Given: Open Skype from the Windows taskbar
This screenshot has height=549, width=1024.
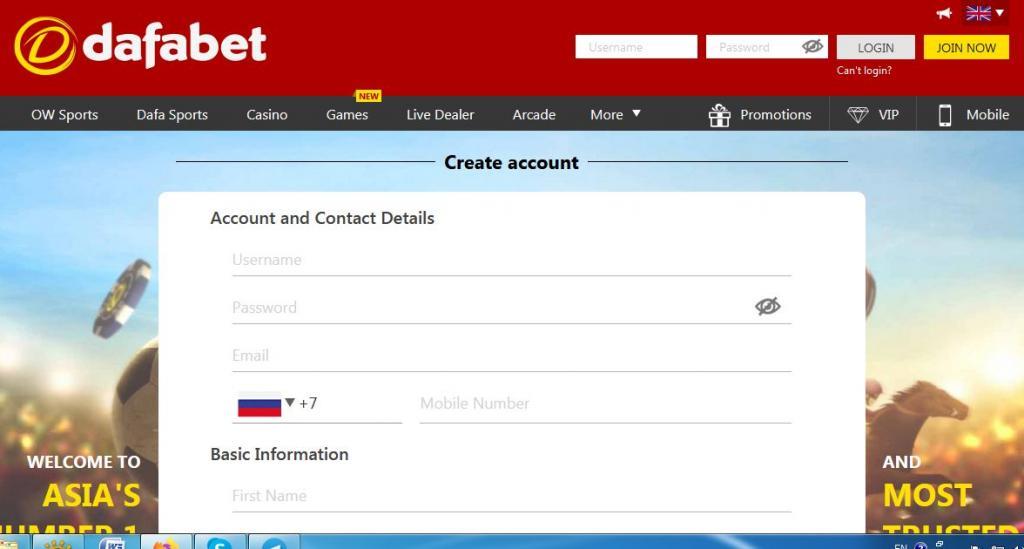Looking at the screenshot, I should pyautogui.click(x=219, y=543).
